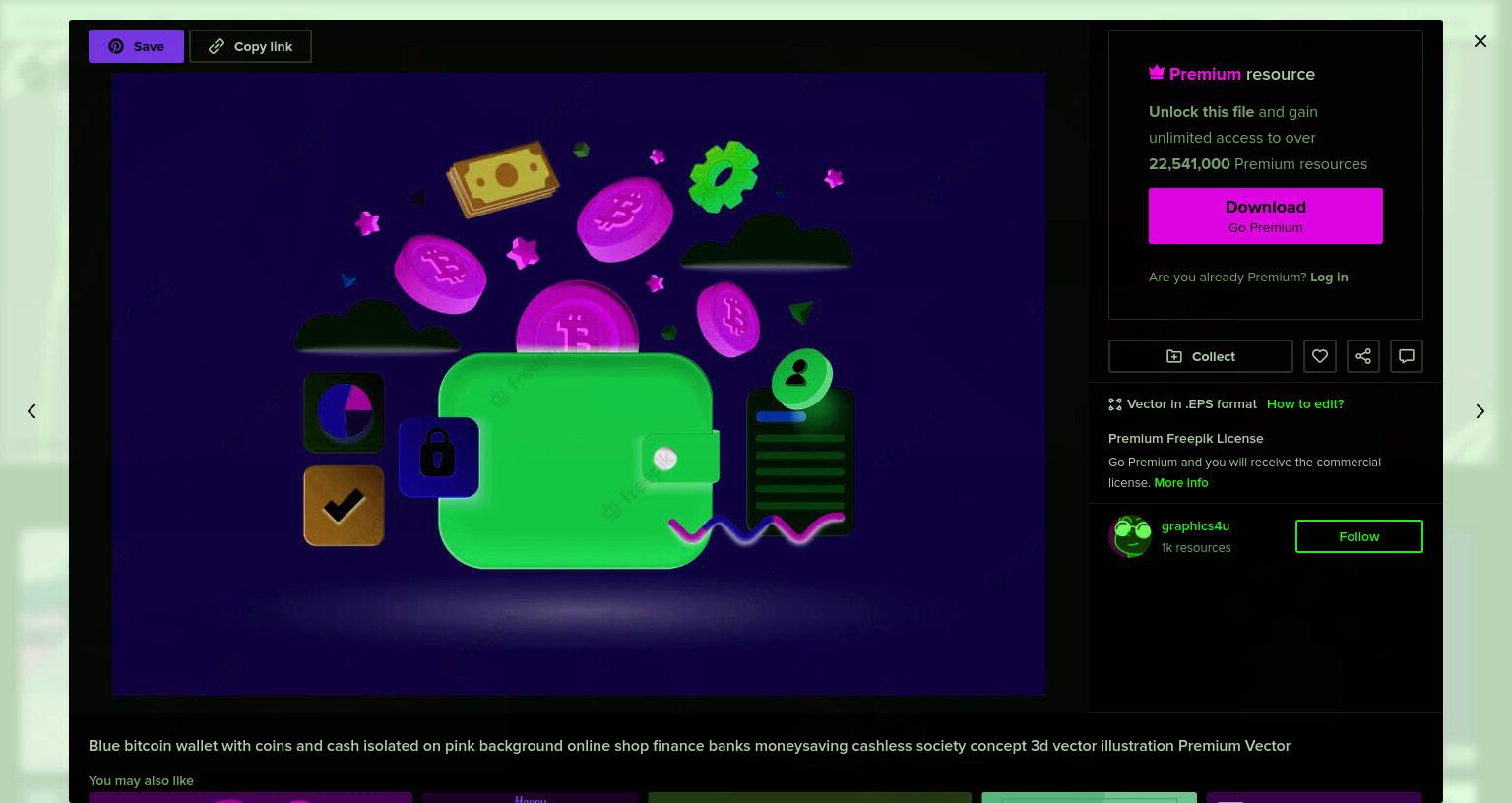Viewport: 1512px width, 803px height.
Task: Click the chain link icon on Copy link
Action: click(217, 46)
